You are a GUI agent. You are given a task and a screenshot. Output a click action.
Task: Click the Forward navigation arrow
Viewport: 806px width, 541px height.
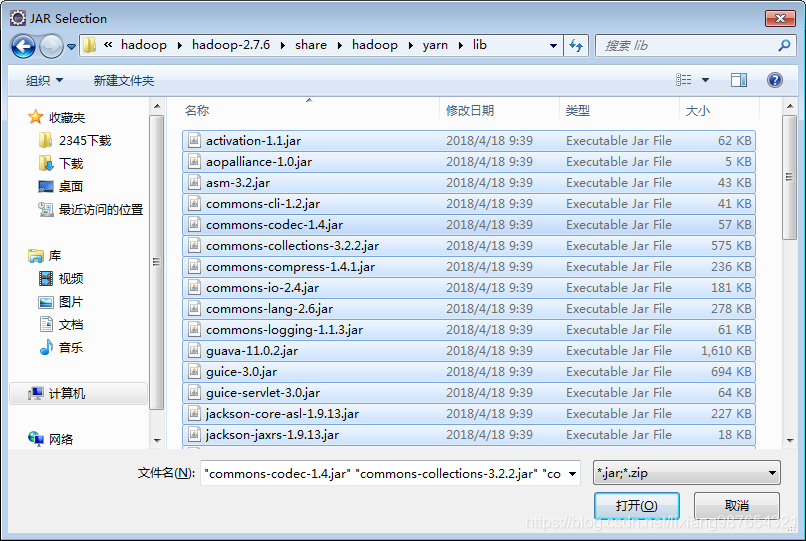pyautogui.click(x=51, y=46)
